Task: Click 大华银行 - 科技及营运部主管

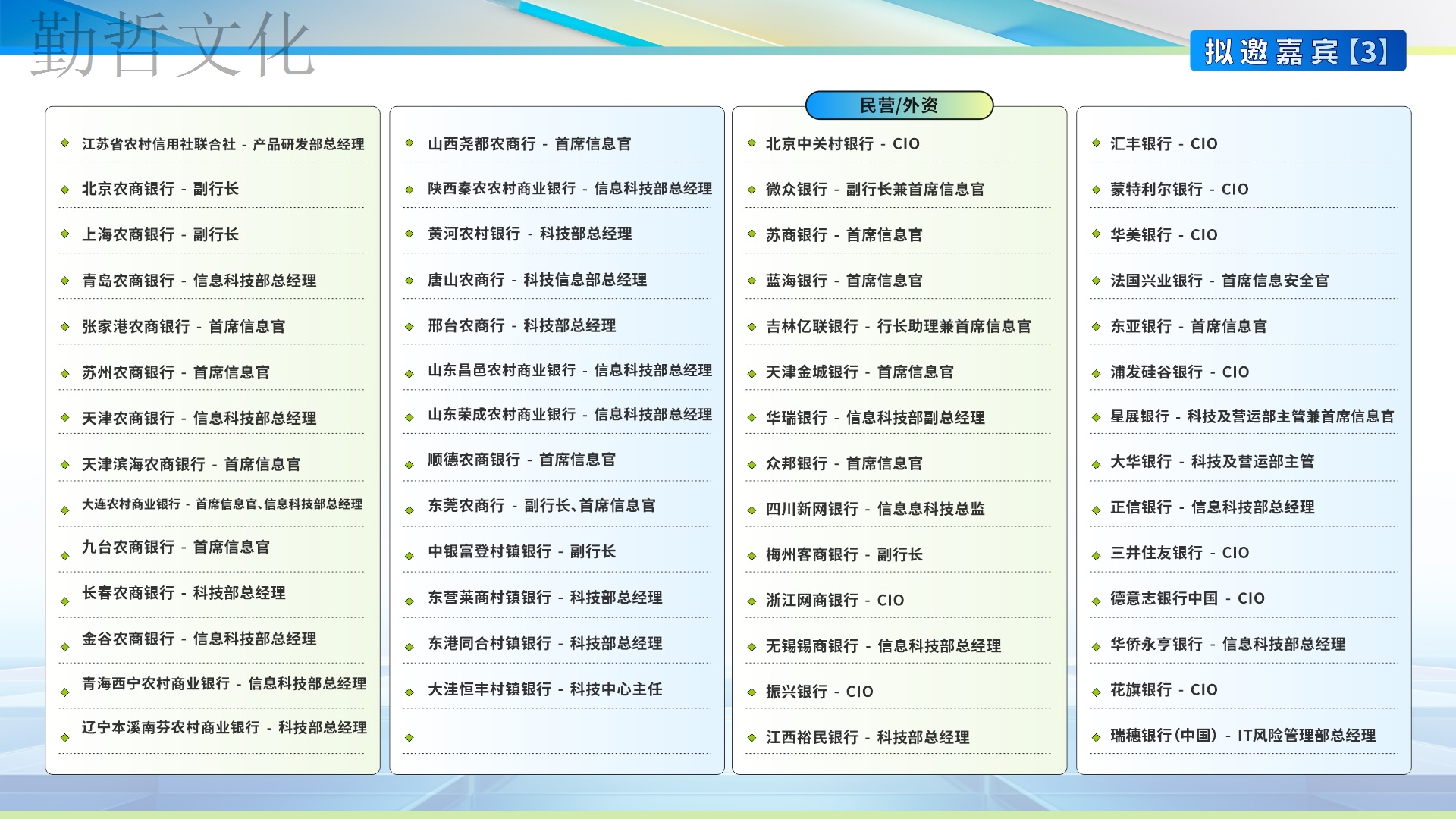Action: click(x=1213, y=462)
